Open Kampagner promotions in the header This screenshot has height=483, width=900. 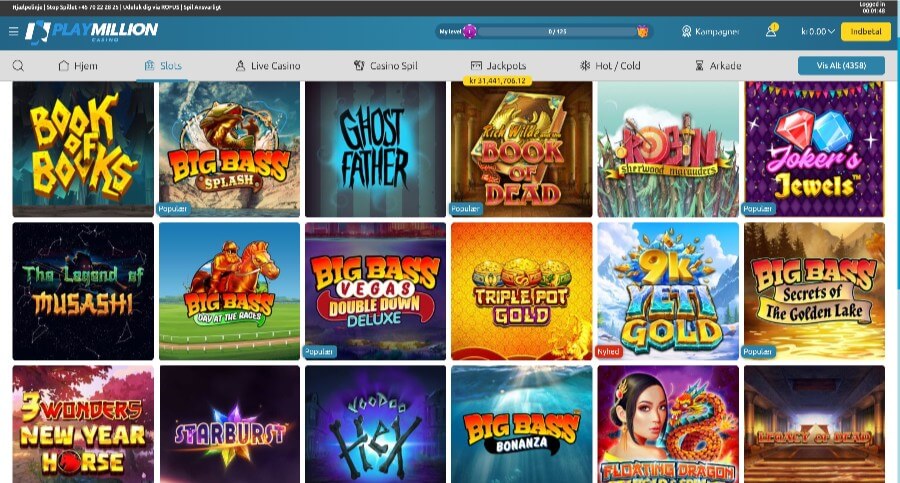(710, 32)
